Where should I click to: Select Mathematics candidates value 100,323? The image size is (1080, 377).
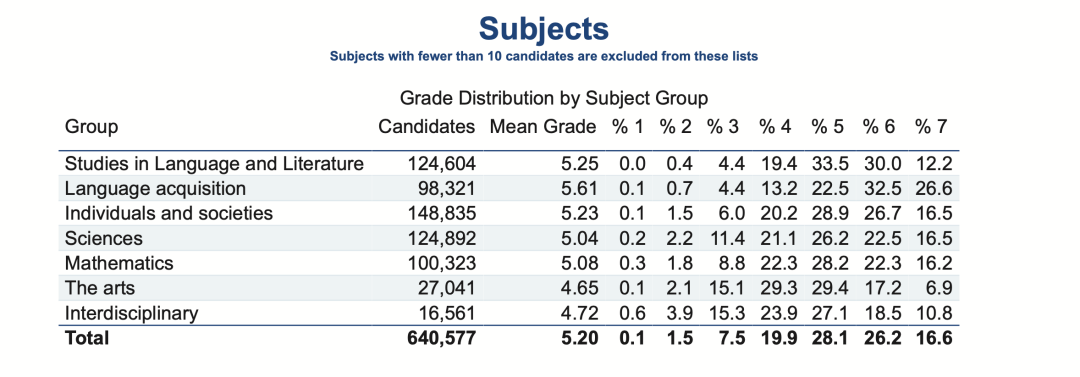[442, 263]
